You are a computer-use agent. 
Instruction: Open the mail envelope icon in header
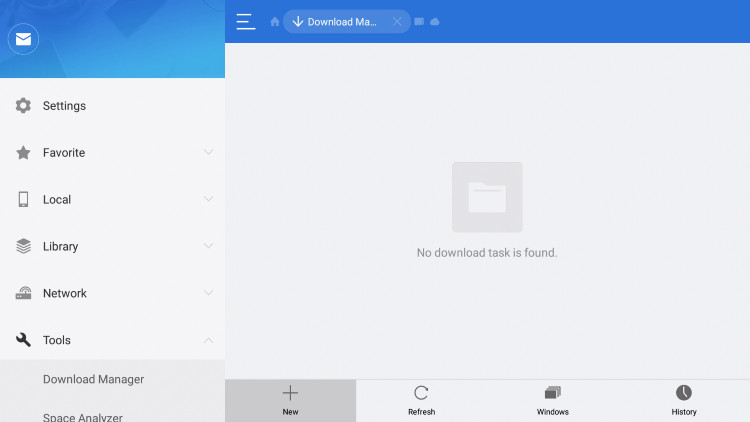coord(23,39)
